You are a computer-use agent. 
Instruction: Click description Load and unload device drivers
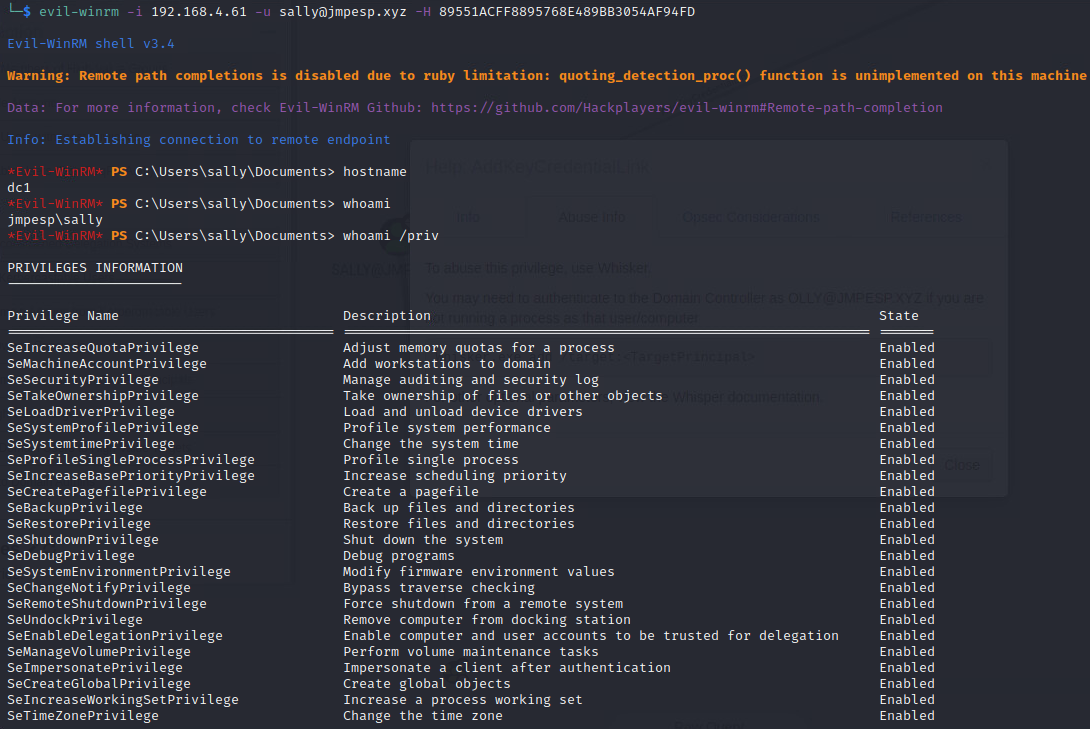pos(463,411)
